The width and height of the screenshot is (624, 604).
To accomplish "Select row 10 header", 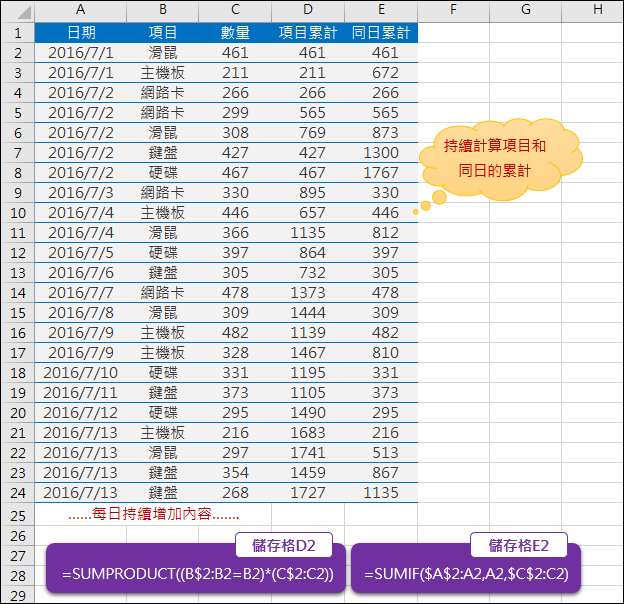I will click(18, 213).
